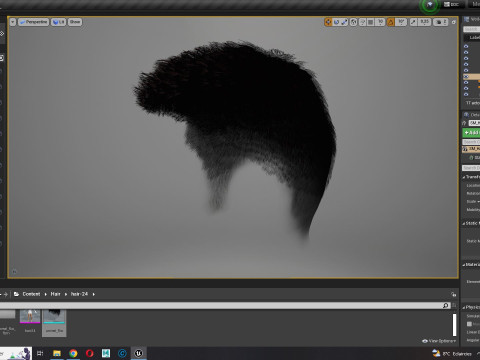Toggle the Content Browser lock icon
The width and height of the screenshot is (480, 360).
tap(453, 294)
